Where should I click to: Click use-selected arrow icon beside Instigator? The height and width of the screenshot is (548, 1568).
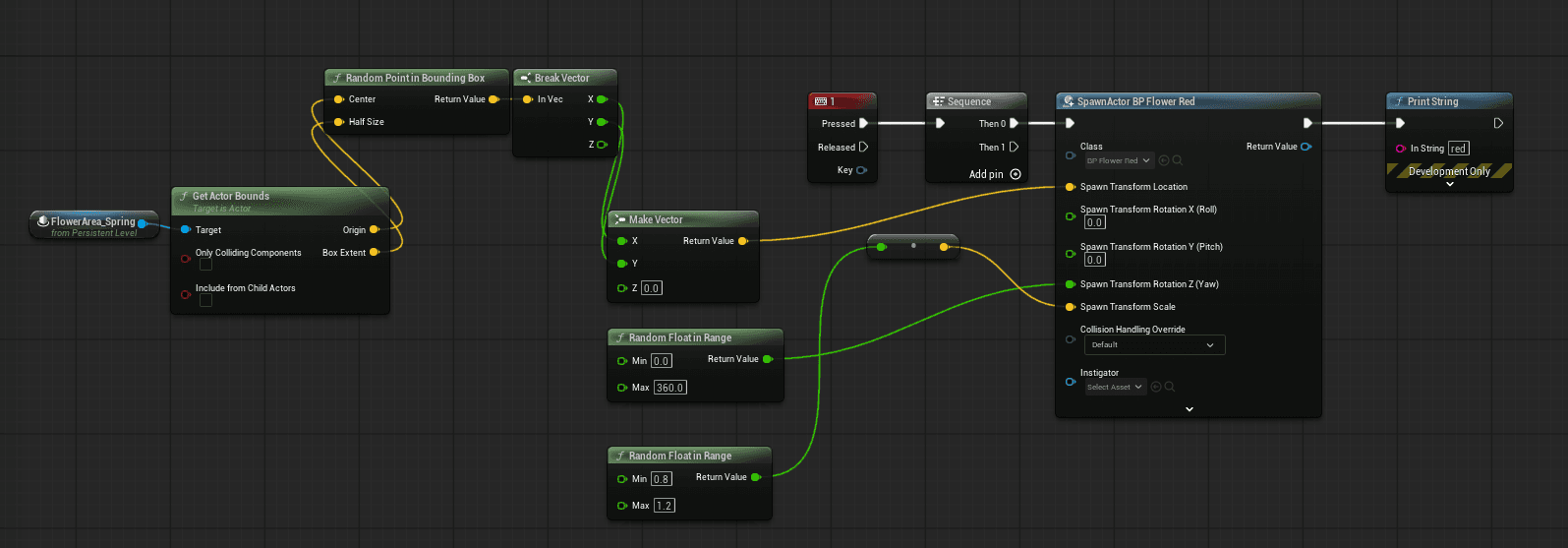coord(1156,387)
